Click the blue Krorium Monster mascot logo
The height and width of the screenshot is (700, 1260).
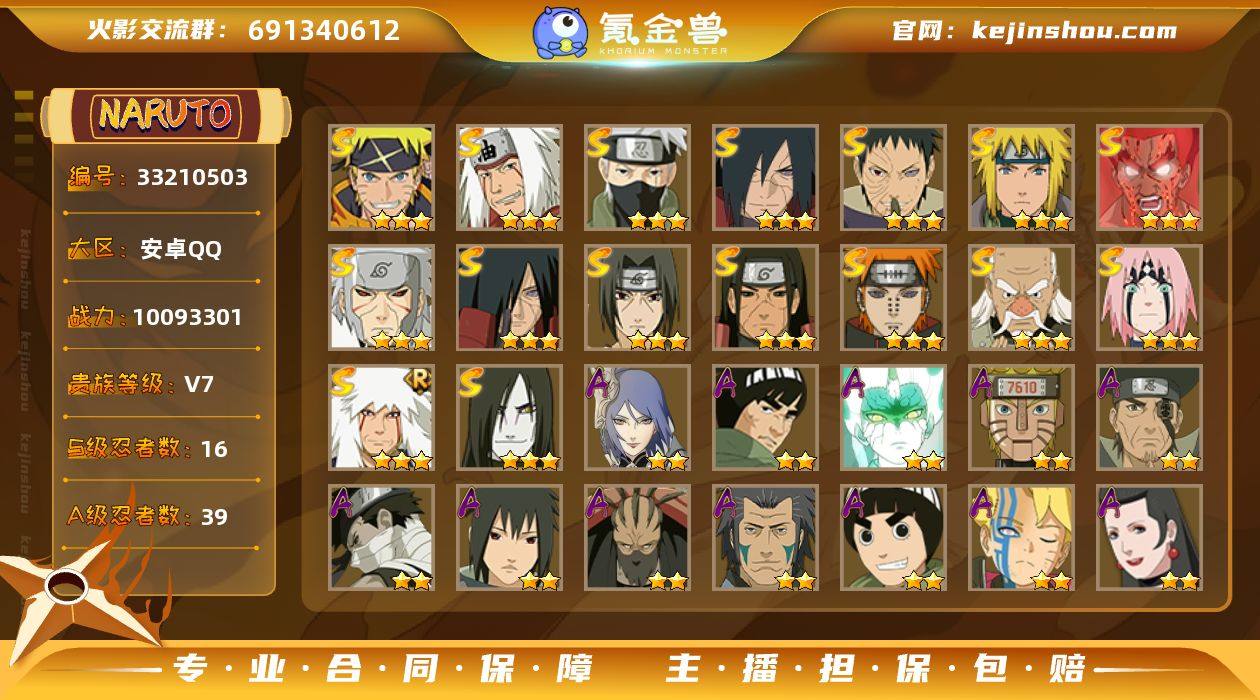coord(559,31)
